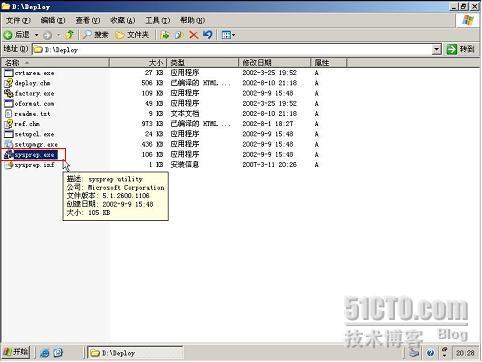Select the cvtarea.exe file icon

coord(9,73)
